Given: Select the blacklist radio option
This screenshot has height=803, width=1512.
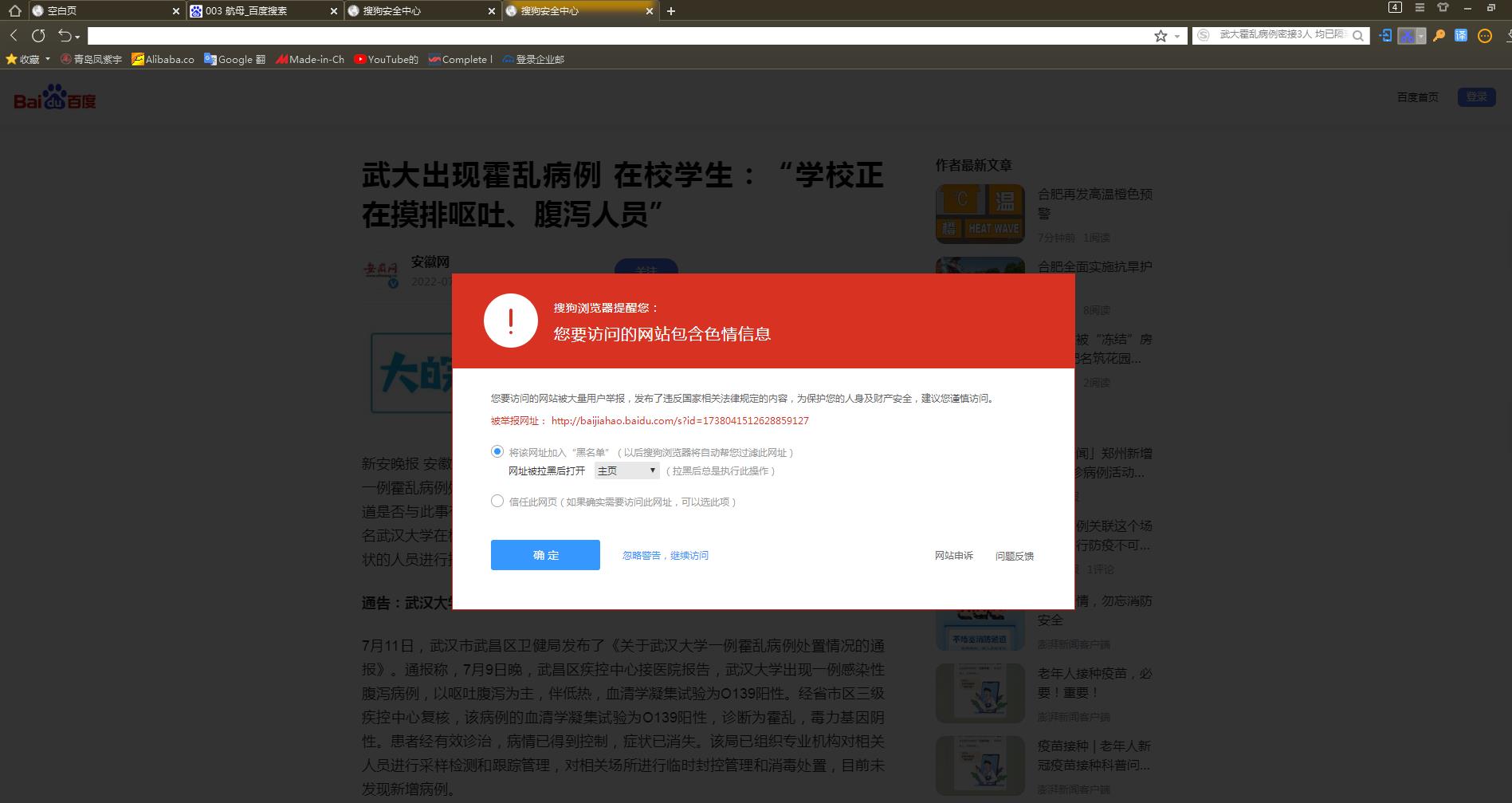Looking at the screenshot, I should coord(496,451).
